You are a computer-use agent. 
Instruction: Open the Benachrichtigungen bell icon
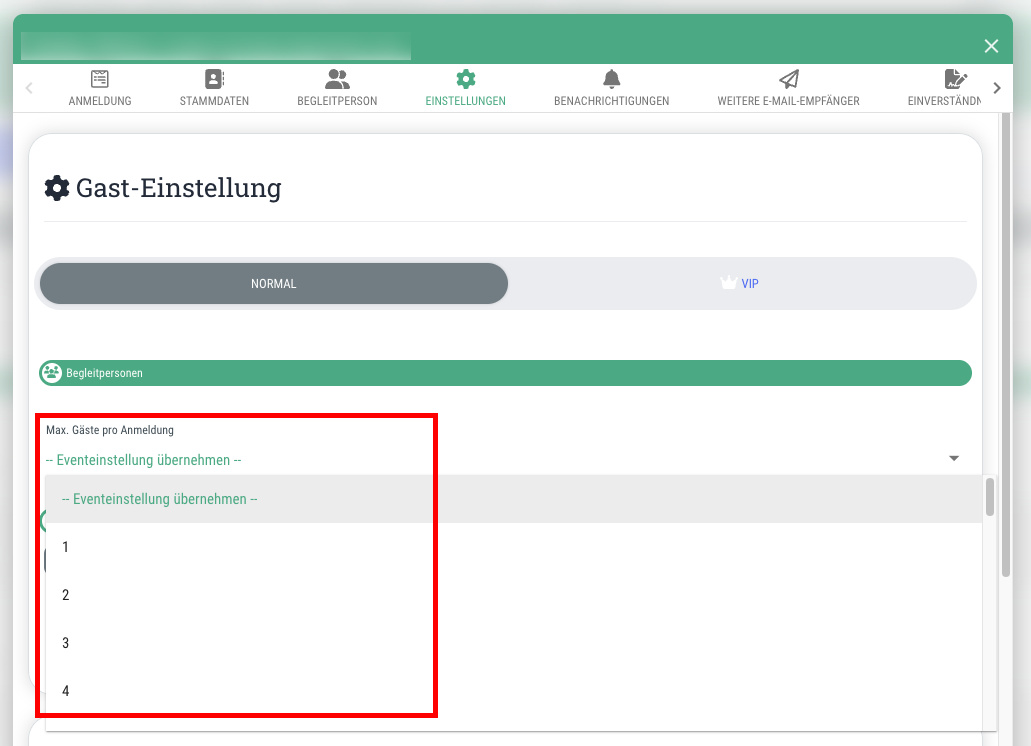611,79
